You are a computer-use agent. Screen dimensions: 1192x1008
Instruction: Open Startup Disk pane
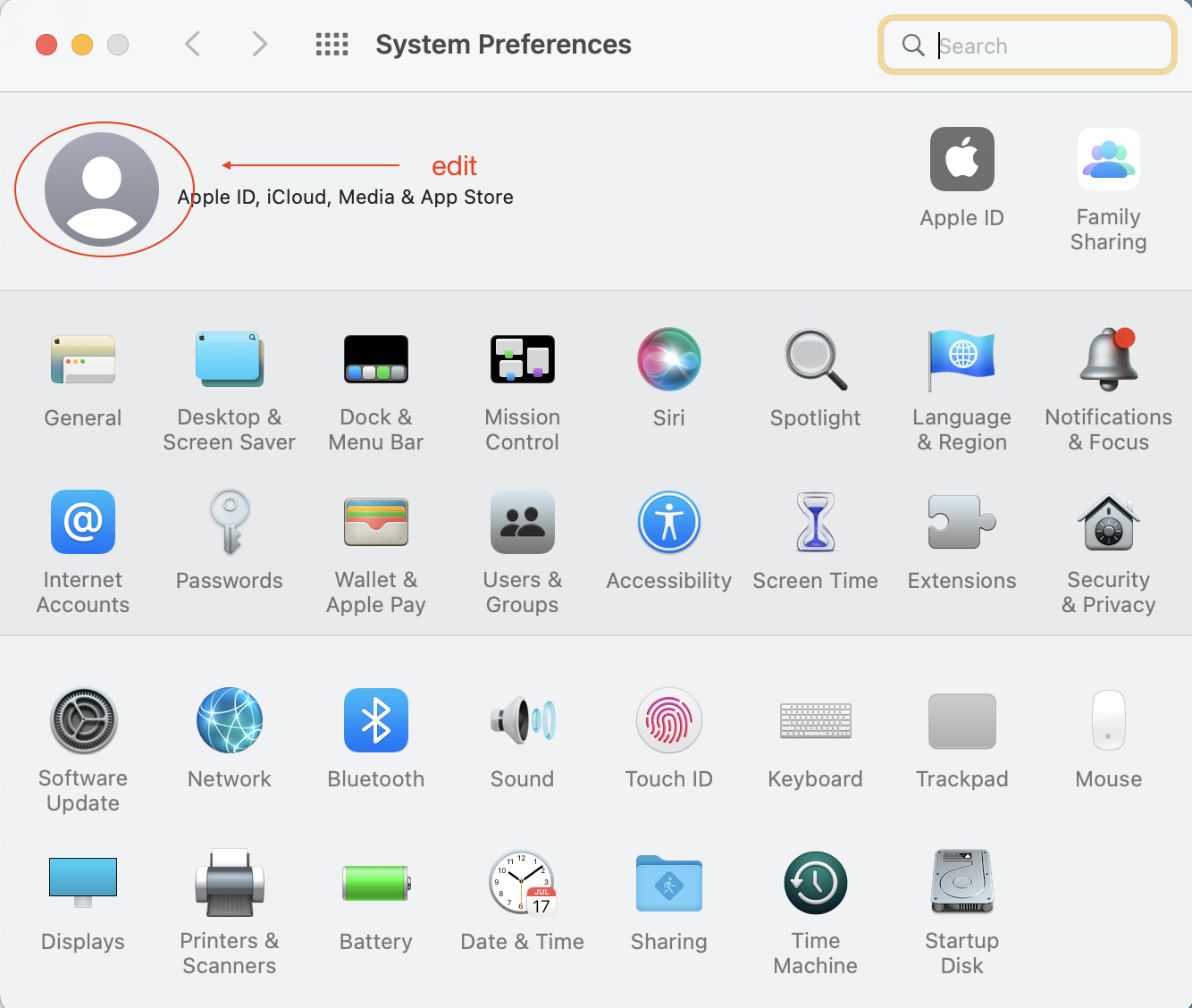(x=962, y=883)
